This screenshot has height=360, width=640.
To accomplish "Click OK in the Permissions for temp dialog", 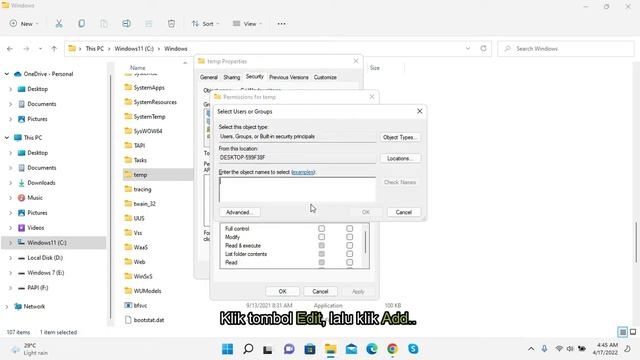I will (x=282, y=291).
